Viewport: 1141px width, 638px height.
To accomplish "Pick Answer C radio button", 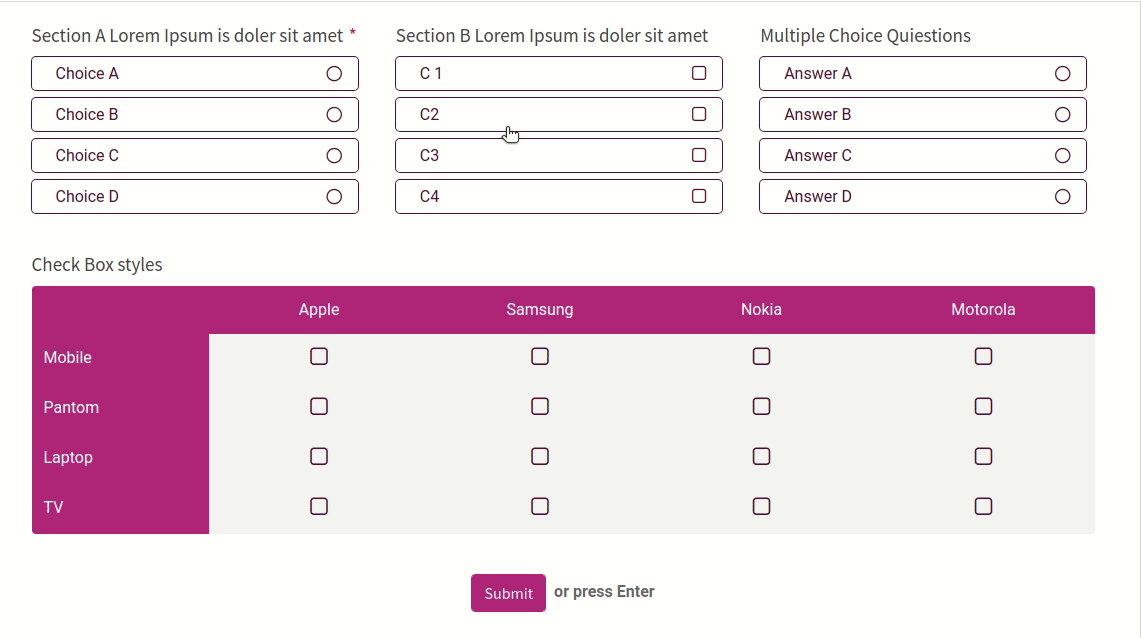I will pyautogui.click(x=1063, y=156).
